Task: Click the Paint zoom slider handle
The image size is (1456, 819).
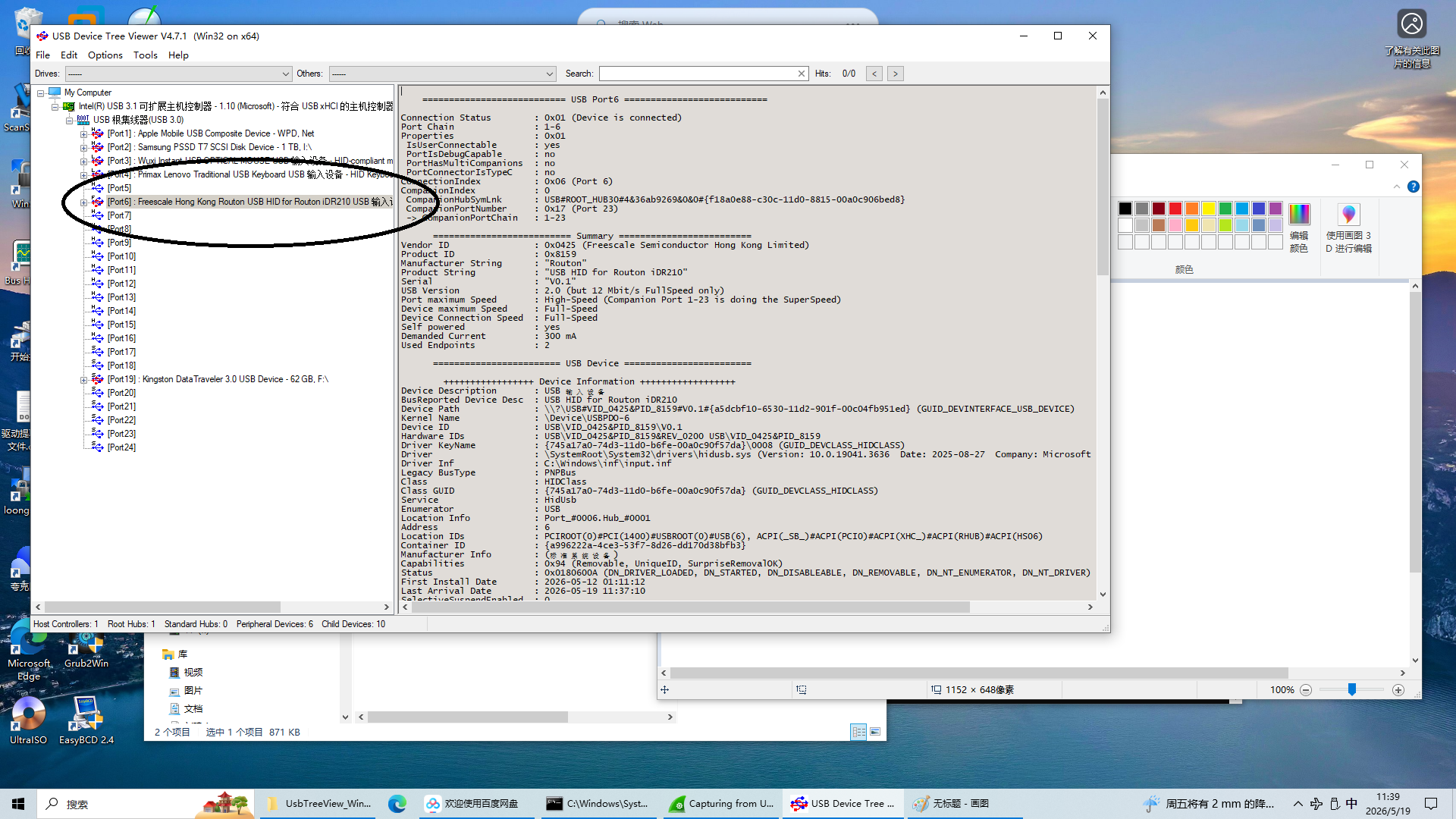Action: (1352, 689)
